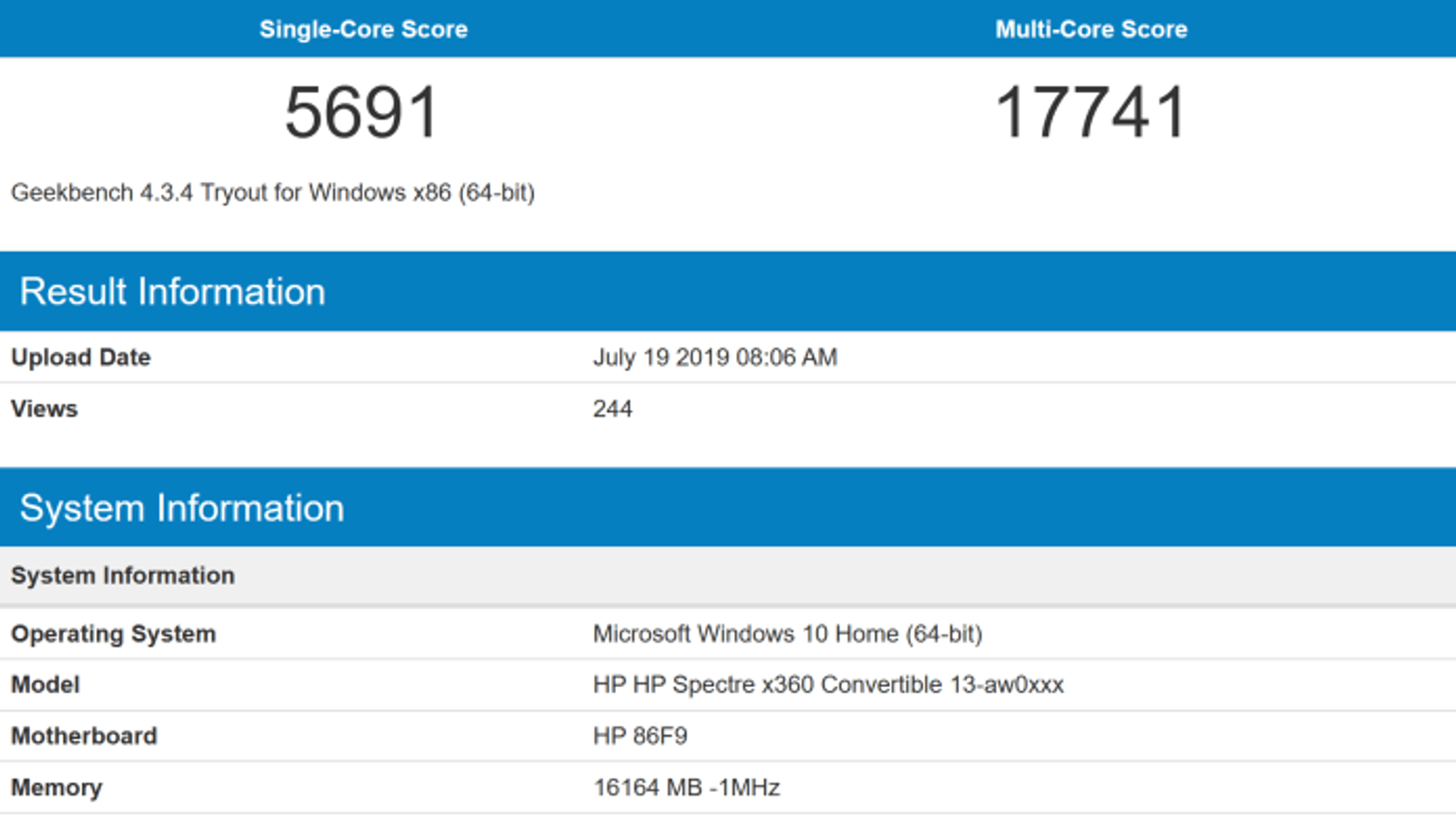The height and width of the screenshot is (819, 1456).
Task: Click the Multi-Core Score heading
Action: 1091,29
